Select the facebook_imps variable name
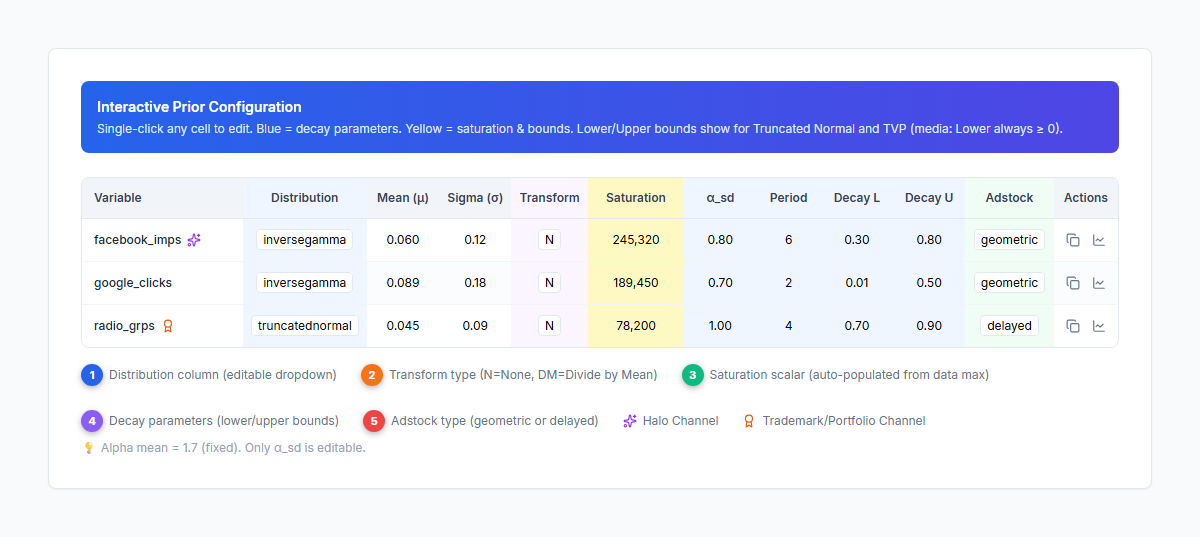The height and width of the screenshot is (537, 1200). click(138, 240)
